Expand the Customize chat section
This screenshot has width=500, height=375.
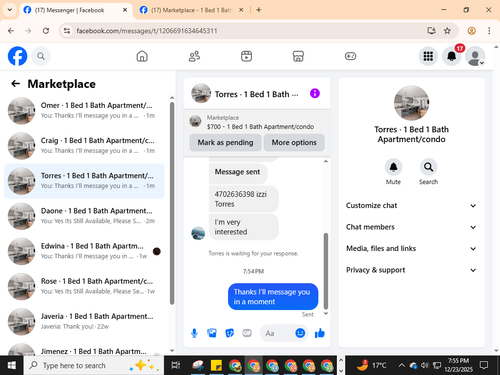click(x=411, y=206)
